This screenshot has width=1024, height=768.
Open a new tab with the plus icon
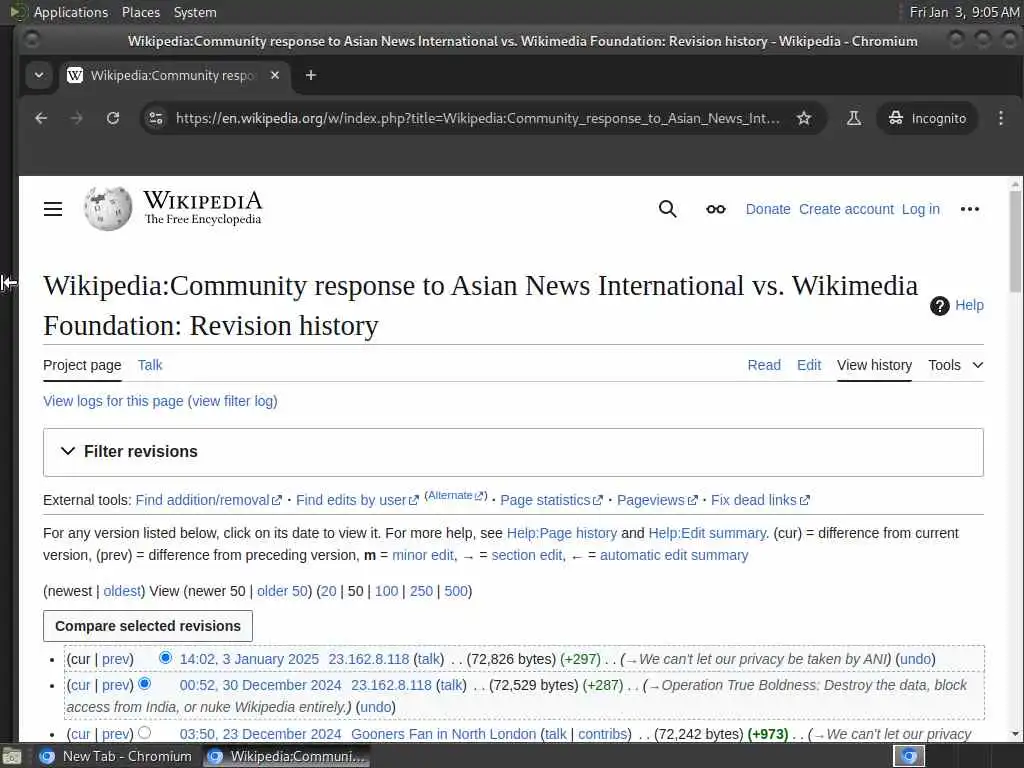click(311, 75)
